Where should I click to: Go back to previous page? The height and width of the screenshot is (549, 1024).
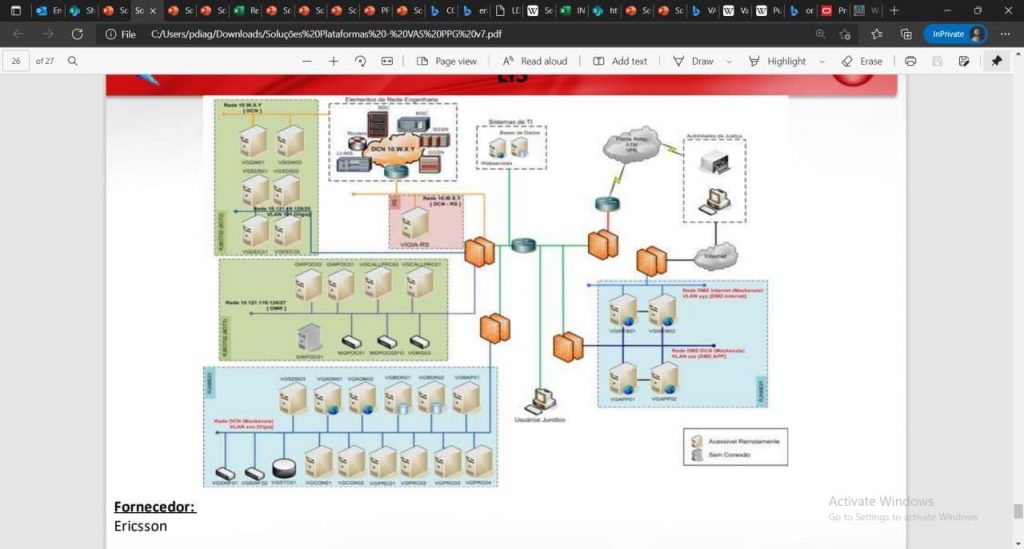tap(18, 34)
